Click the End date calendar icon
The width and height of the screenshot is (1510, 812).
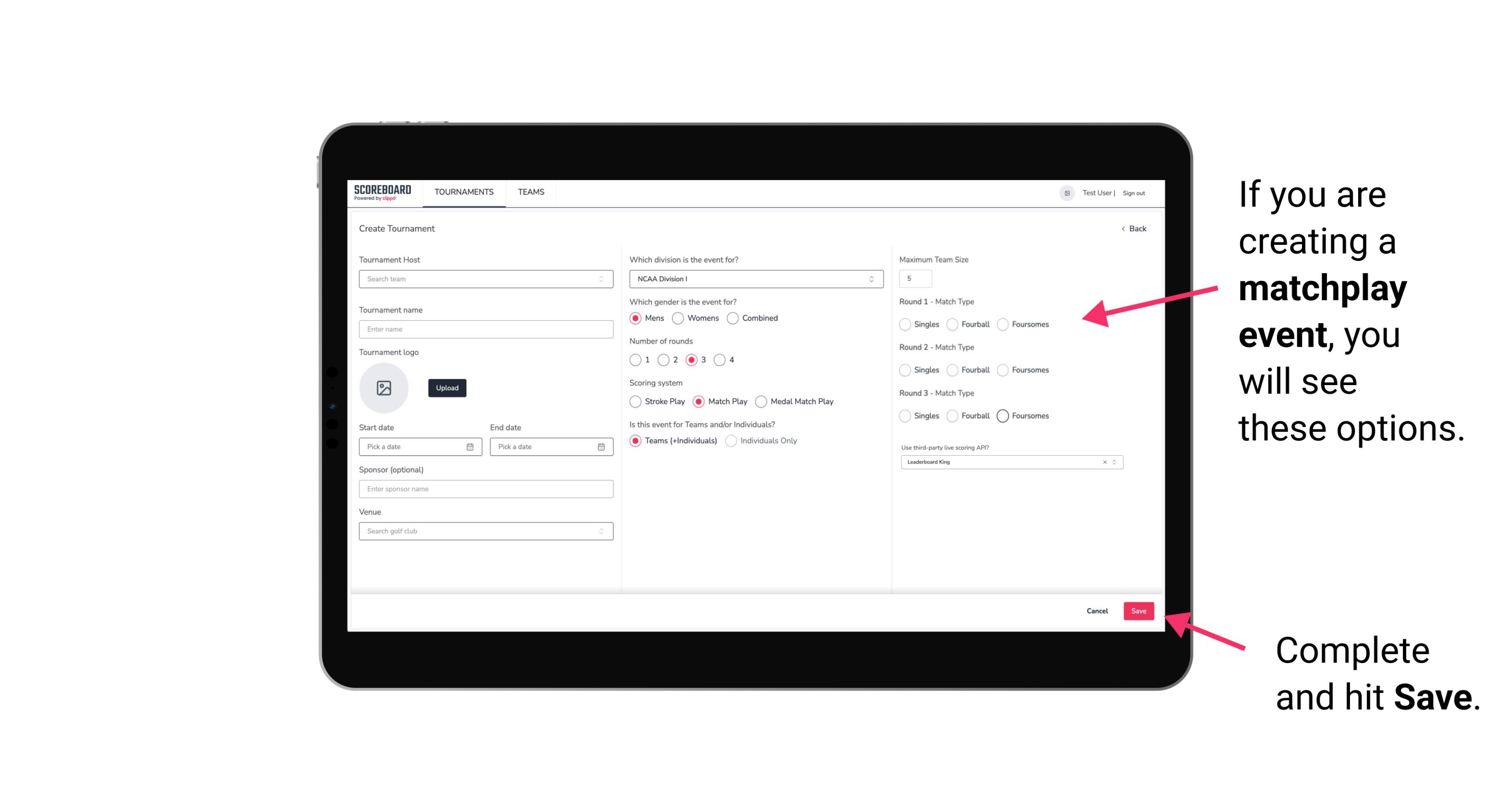pyautogui.click(x=600, y=446)
